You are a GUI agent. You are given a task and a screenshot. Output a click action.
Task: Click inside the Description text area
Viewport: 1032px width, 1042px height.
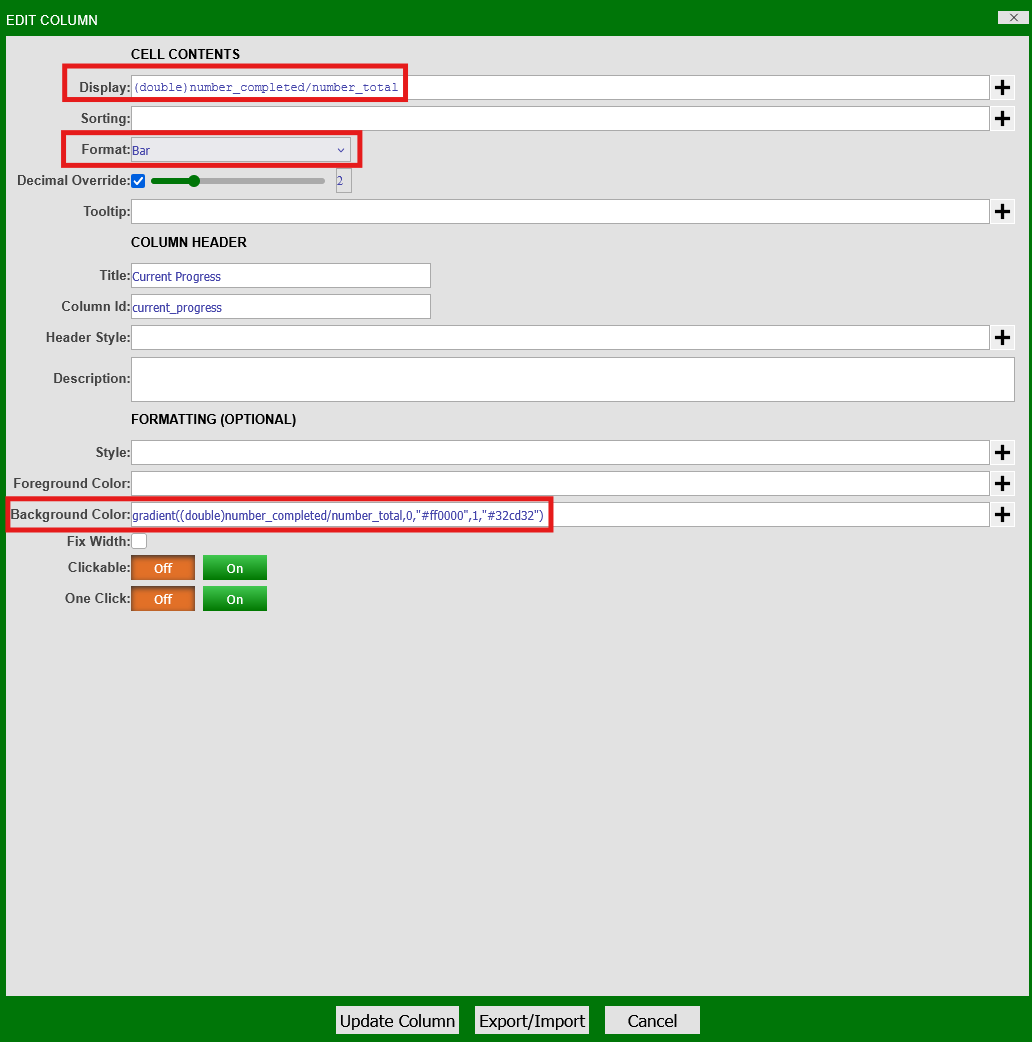click(572, 379)
